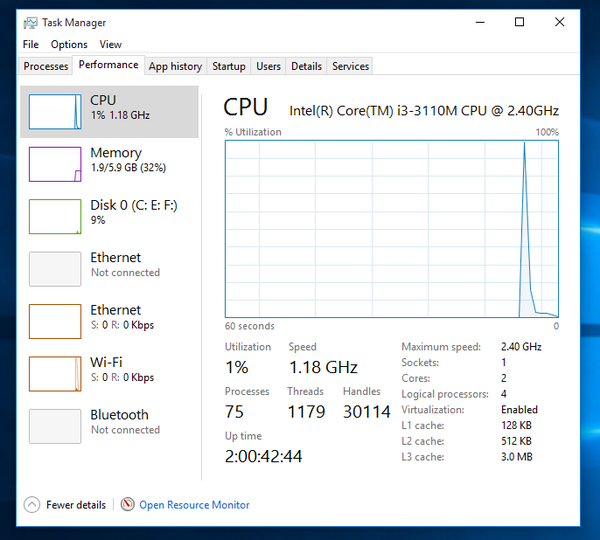Image resolution: width=600 pixels, height=540 pixels.
Task: Switch to the Performance tab
Action: tap(108, 65)
